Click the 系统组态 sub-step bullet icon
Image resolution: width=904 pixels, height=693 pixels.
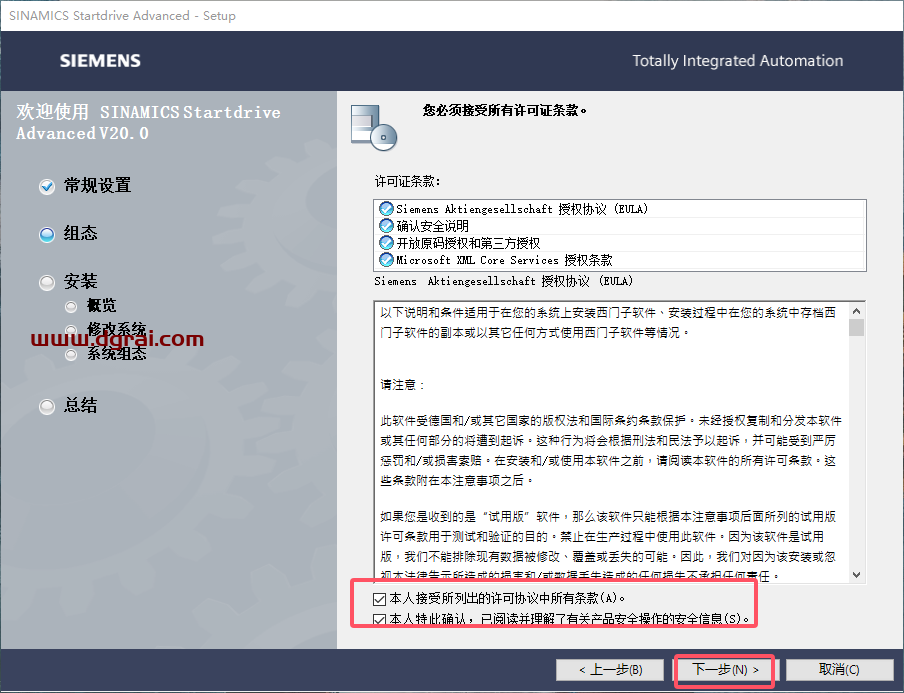click(x=71, y=354)
